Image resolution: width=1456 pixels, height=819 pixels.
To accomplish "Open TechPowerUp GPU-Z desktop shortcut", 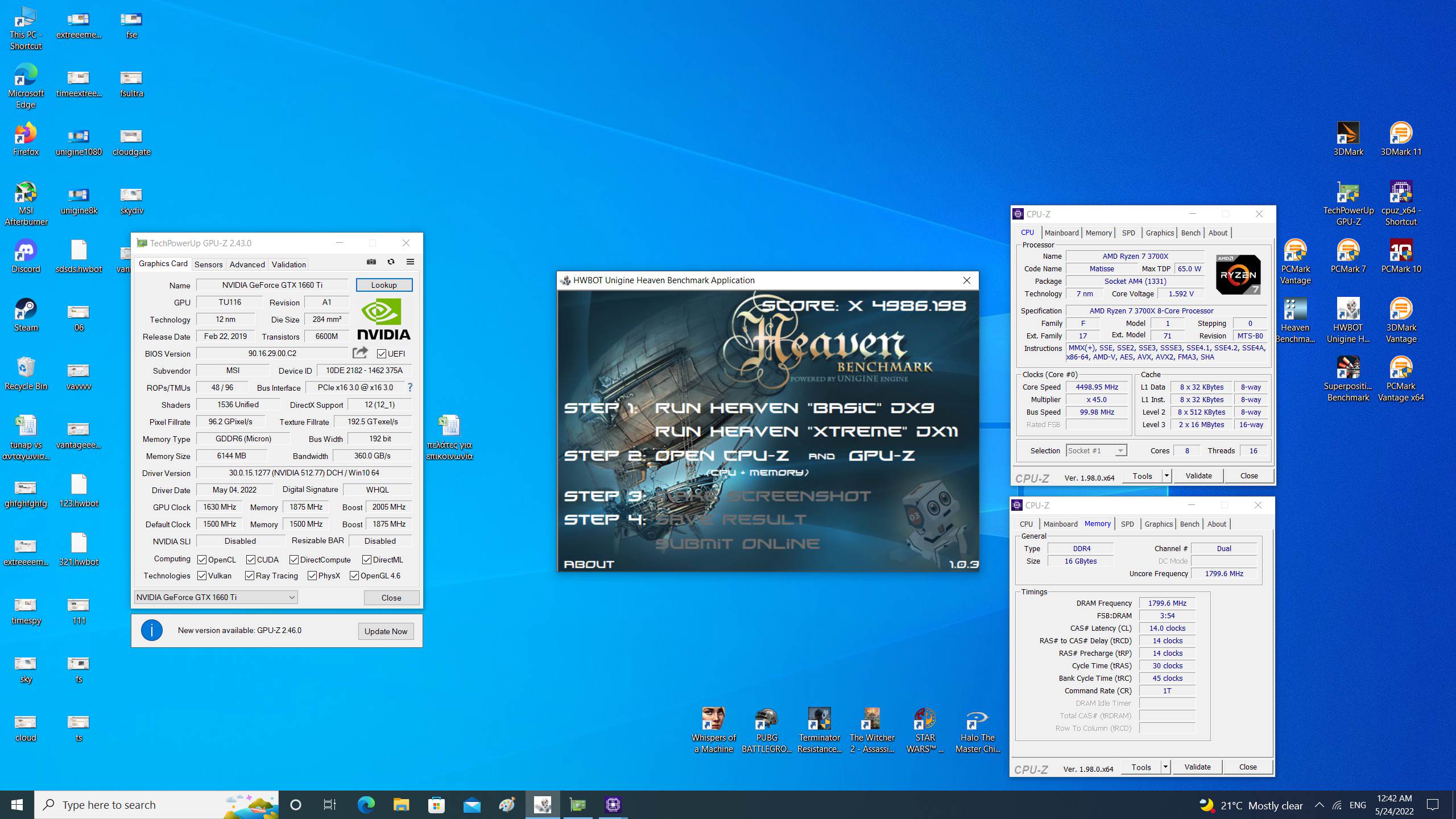I will coord(1348,204).
